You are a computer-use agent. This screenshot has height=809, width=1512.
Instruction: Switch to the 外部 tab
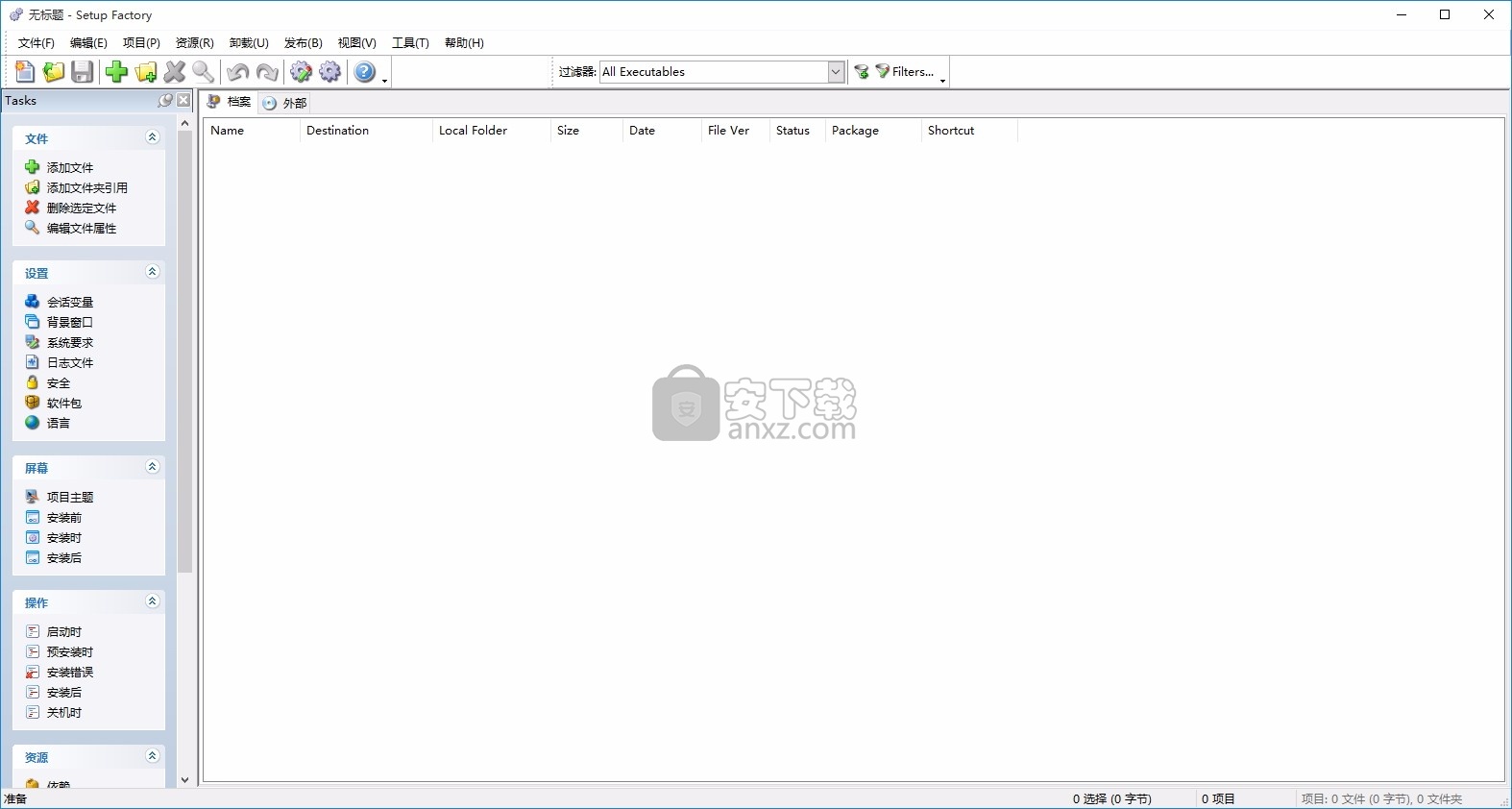(284, 103)
